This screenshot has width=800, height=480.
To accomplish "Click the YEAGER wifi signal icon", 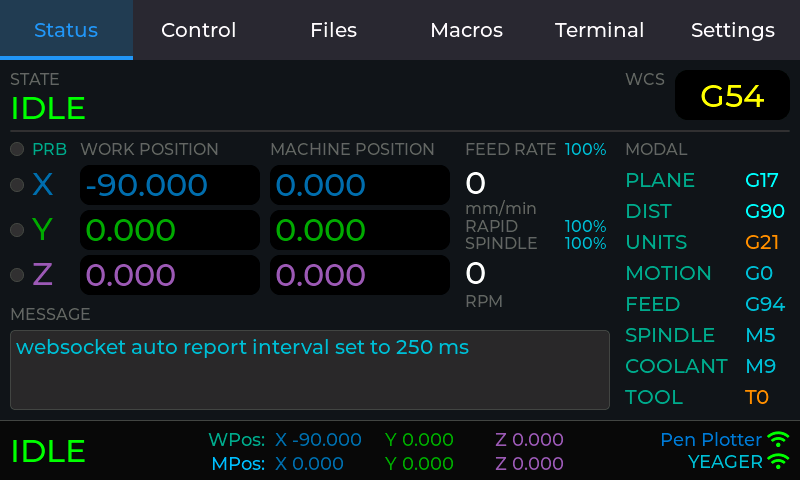I will click(779, 461).
